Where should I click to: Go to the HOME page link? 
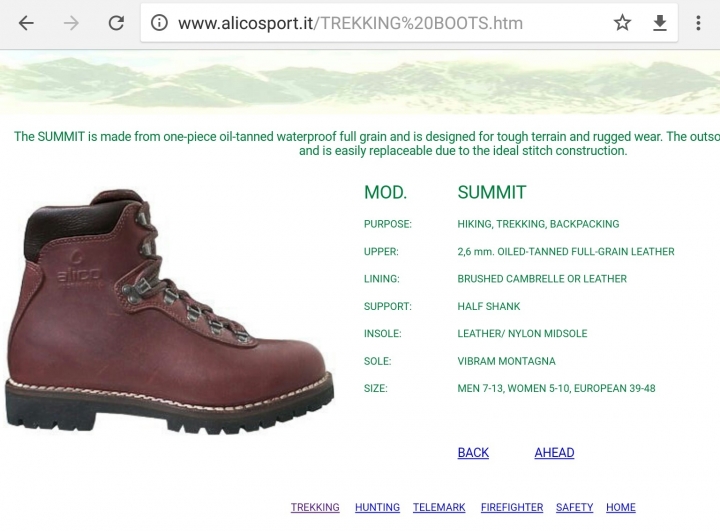(621, 507)
